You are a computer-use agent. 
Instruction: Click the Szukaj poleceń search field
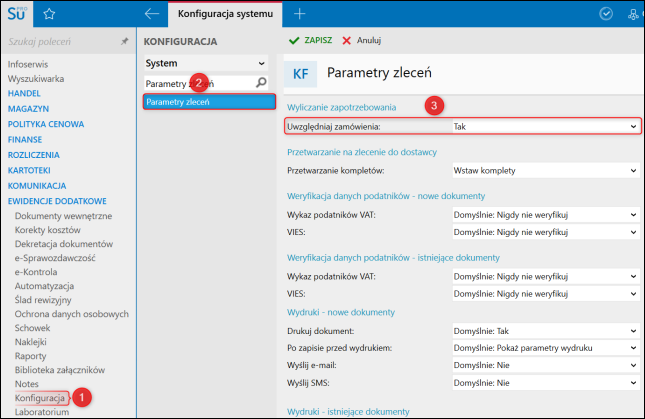[60, 42]
